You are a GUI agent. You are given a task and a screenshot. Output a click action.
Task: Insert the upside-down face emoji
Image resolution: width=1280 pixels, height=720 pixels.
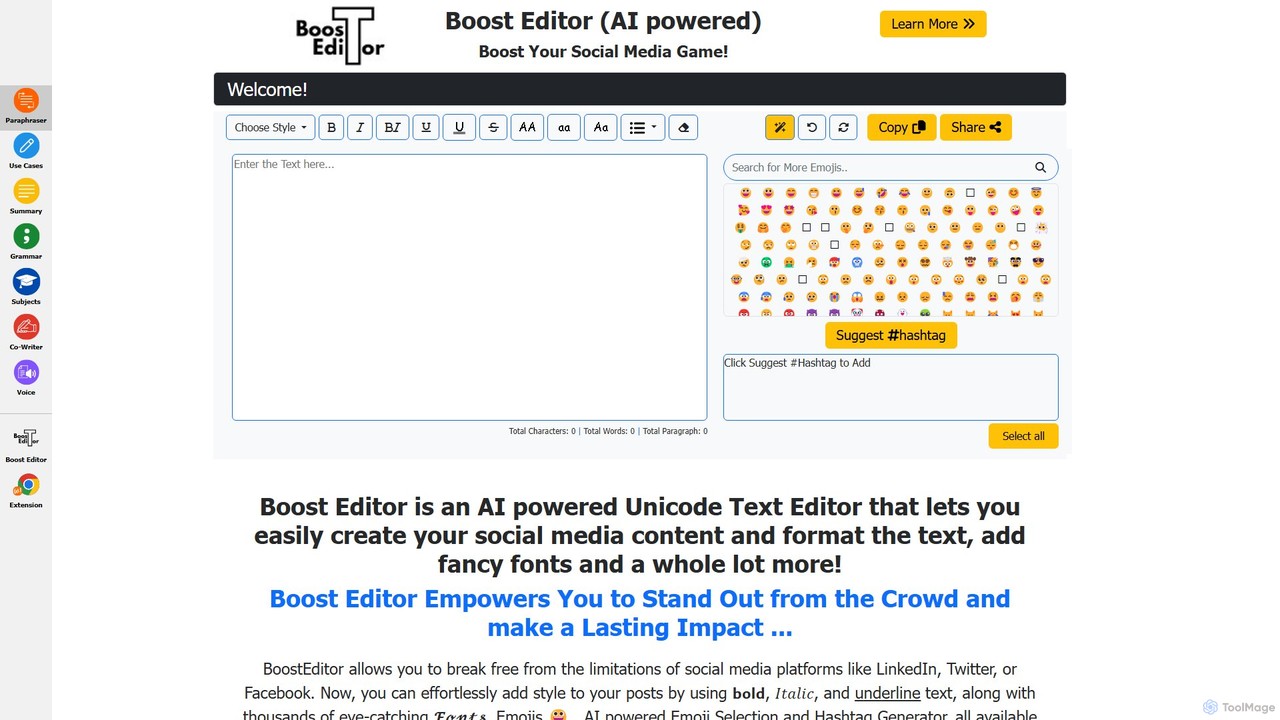click(x=950, y=193)
